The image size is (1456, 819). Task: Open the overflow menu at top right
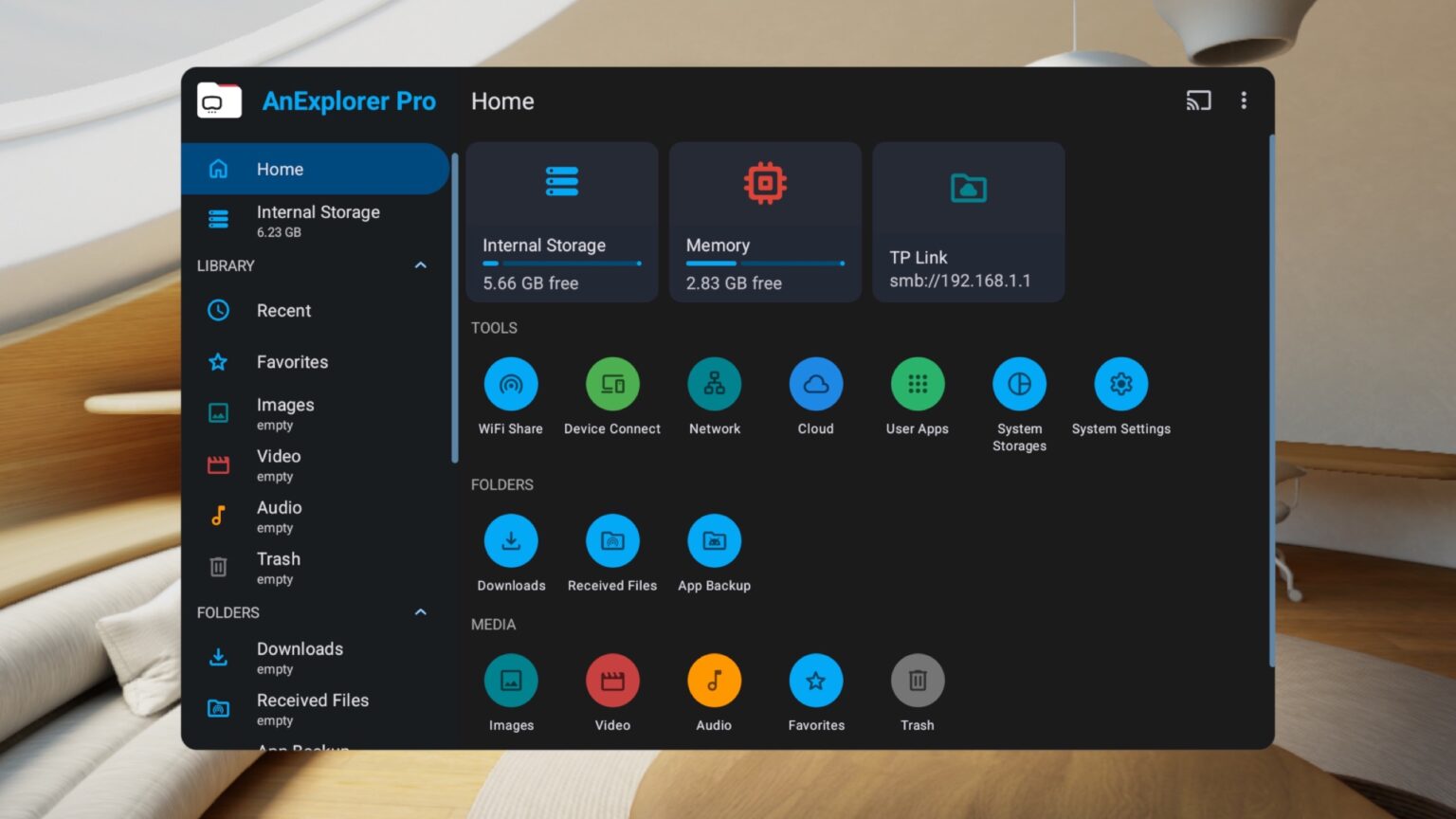1244,100
